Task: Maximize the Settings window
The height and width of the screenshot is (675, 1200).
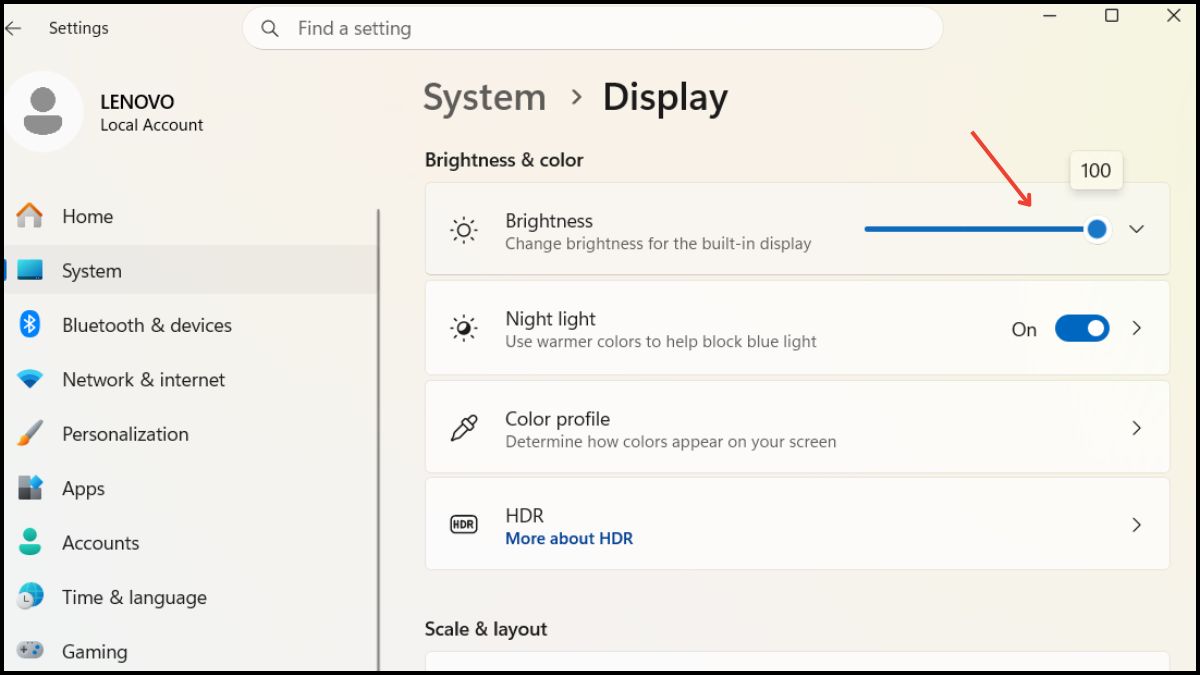Action: (x=1111, y=16)
